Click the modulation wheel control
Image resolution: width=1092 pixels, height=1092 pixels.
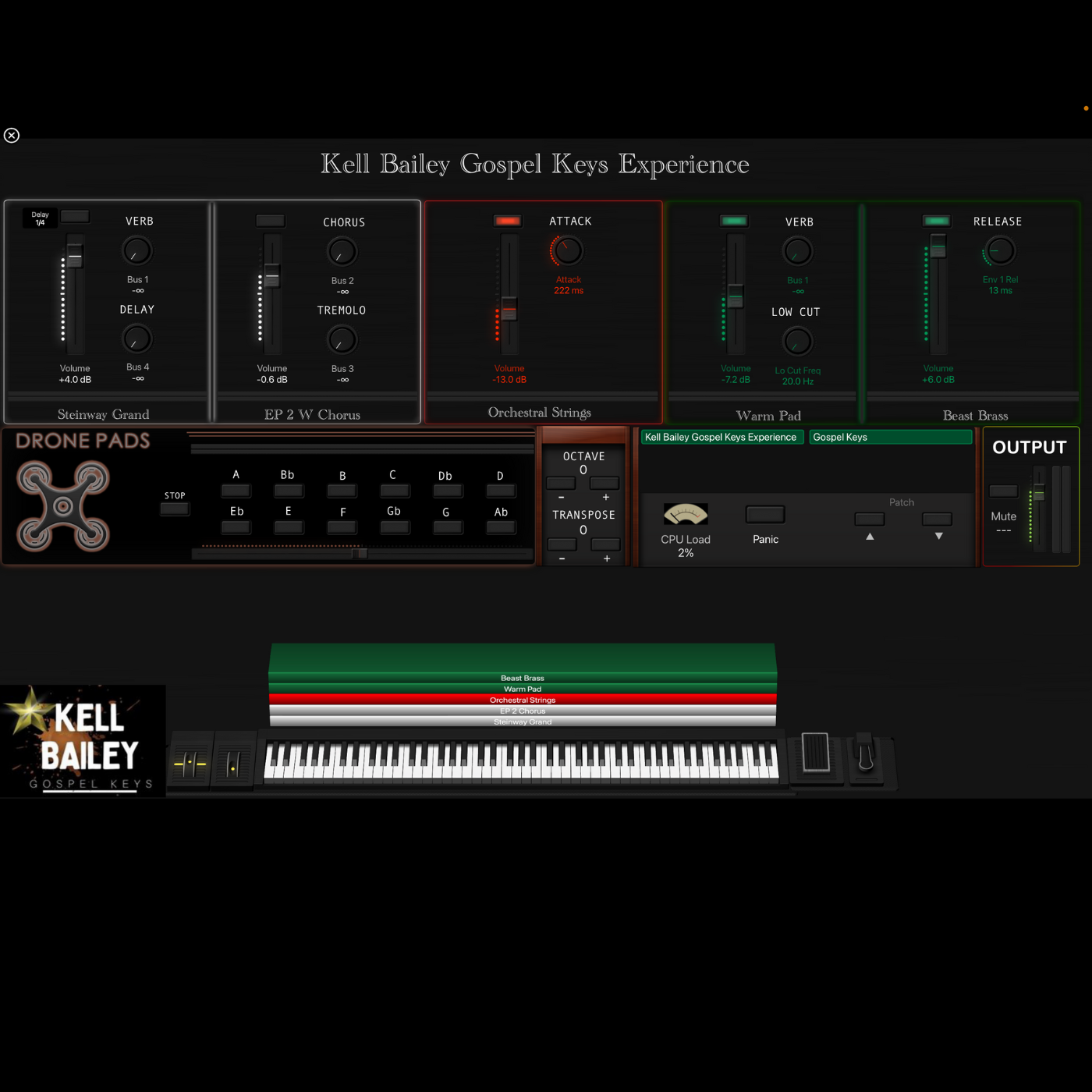[x=232, y=764]
